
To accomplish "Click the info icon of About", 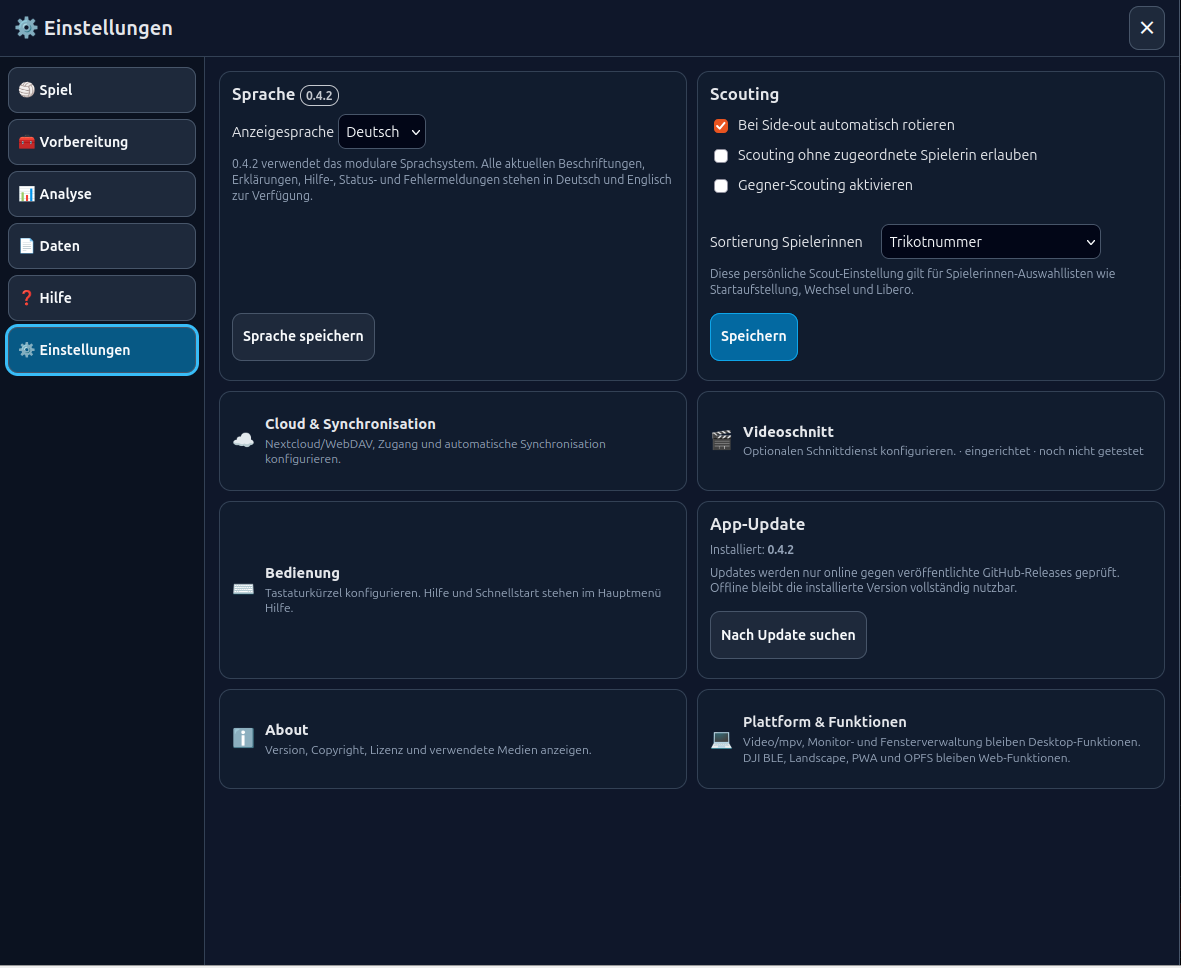I will [x=243, y=738].
